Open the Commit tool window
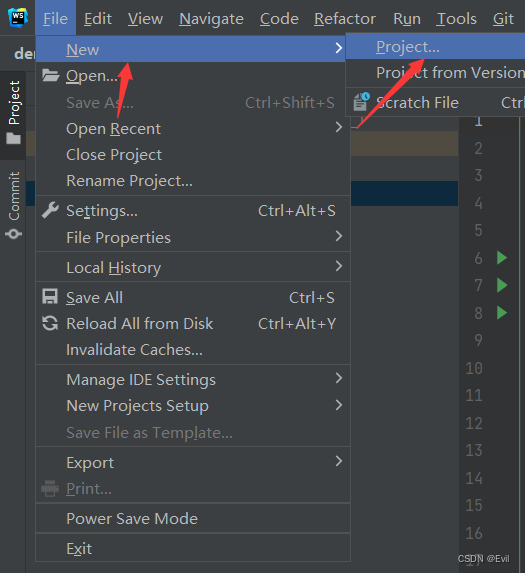 coord(14,205)
